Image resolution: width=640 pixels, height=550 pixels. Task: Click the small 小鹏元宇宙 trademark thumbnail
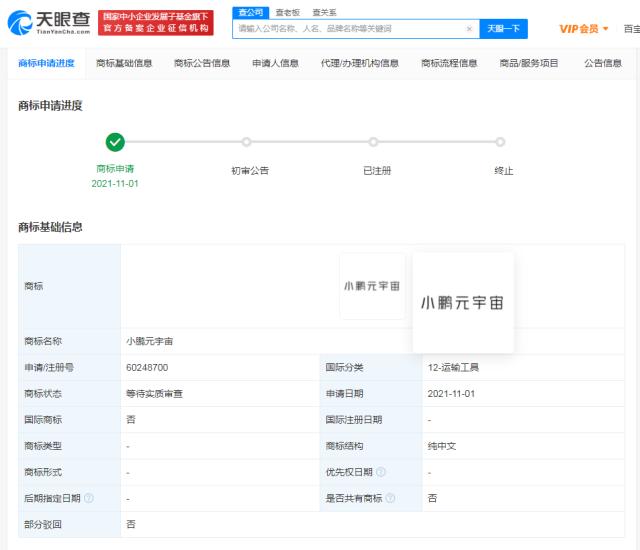pos(372,286)
